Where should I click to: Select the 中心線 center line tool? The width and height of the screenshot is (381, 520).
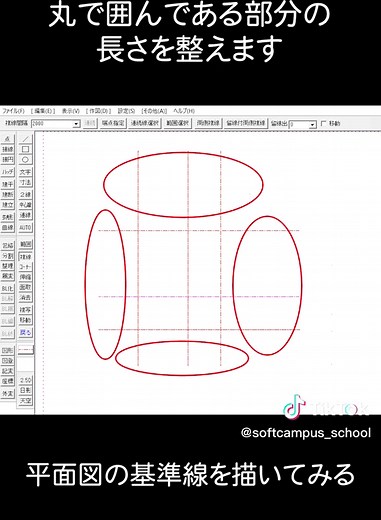click(x=25, y=205)
